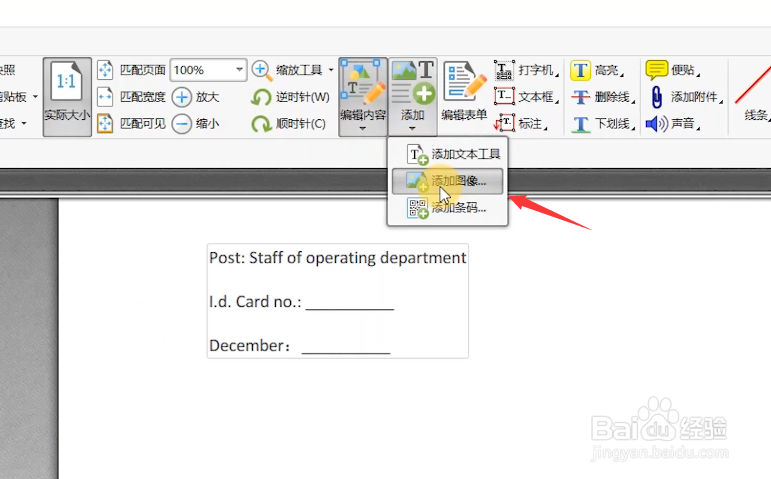Image resolution: width=771 pixels, height=479 pixels.
Task: Expand the Zoom Tool dropdown arrow
Action: click(x=331, y=70)
